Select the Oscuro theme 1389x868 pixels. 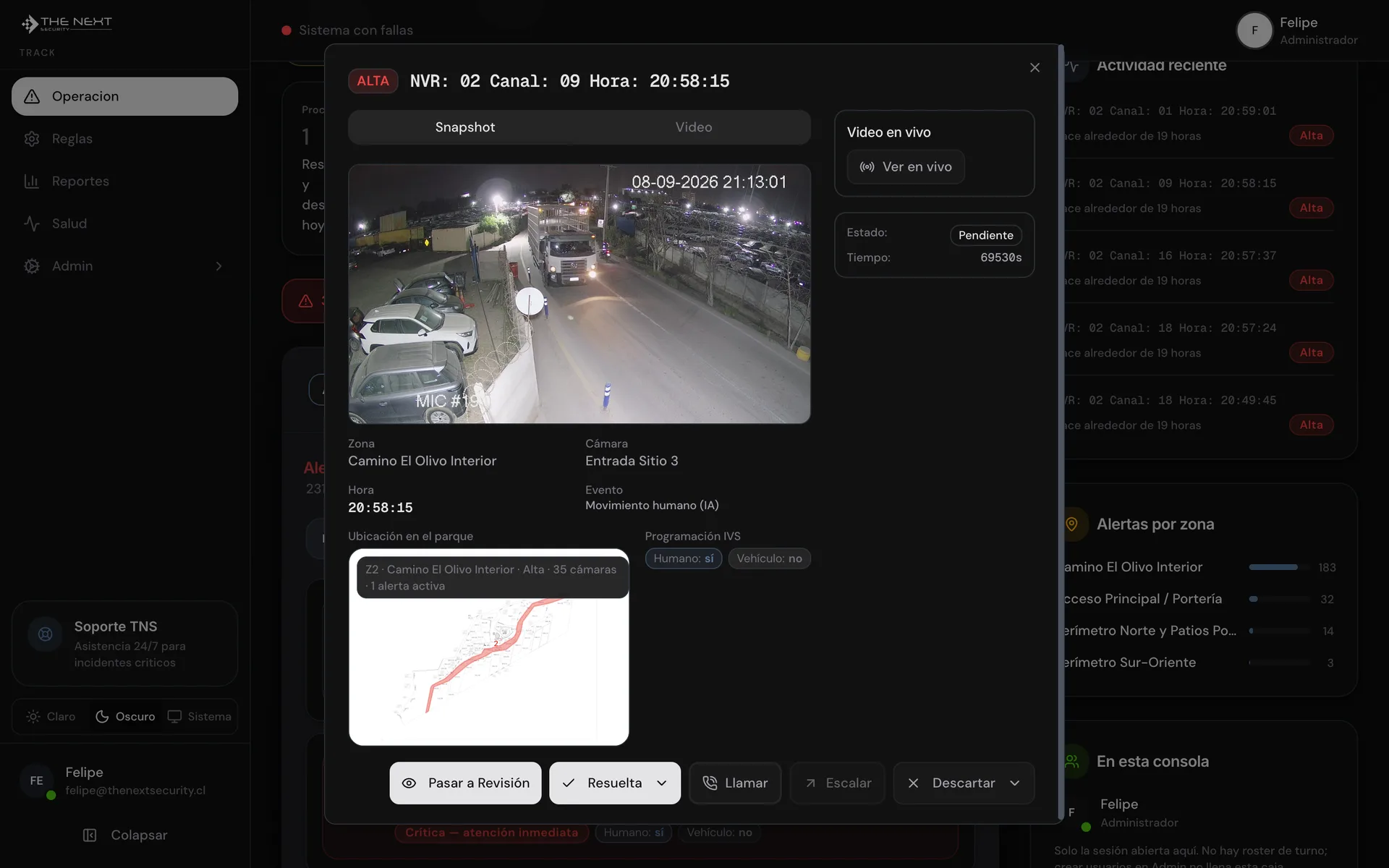pos(125,717)
